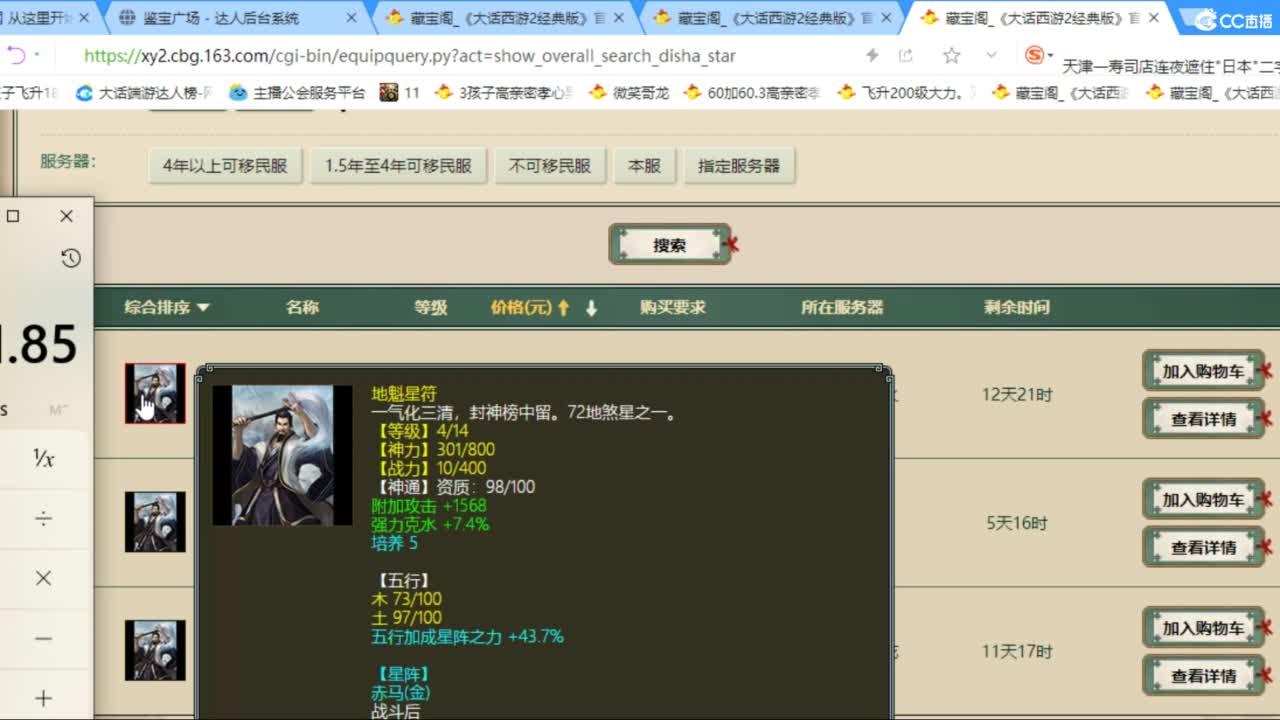This screenshot has height=720, width=1280.
Task: Click the calculator multiply key
Action: 44,578
